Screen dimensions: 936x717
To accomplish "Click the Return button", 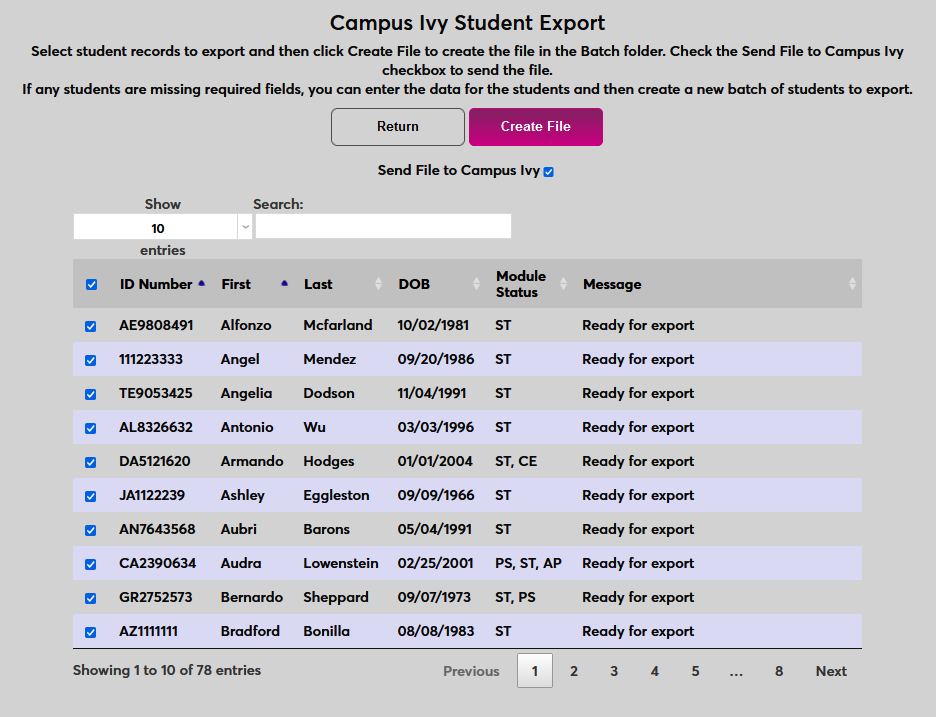I will coord(397,127).
